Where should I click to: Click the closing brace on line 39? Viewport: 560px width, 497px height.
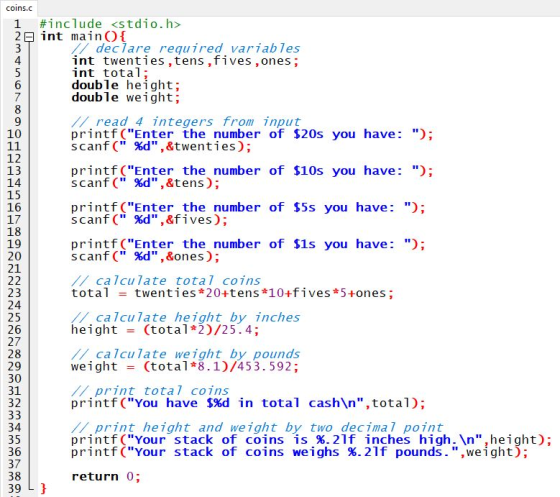point(43,488)
